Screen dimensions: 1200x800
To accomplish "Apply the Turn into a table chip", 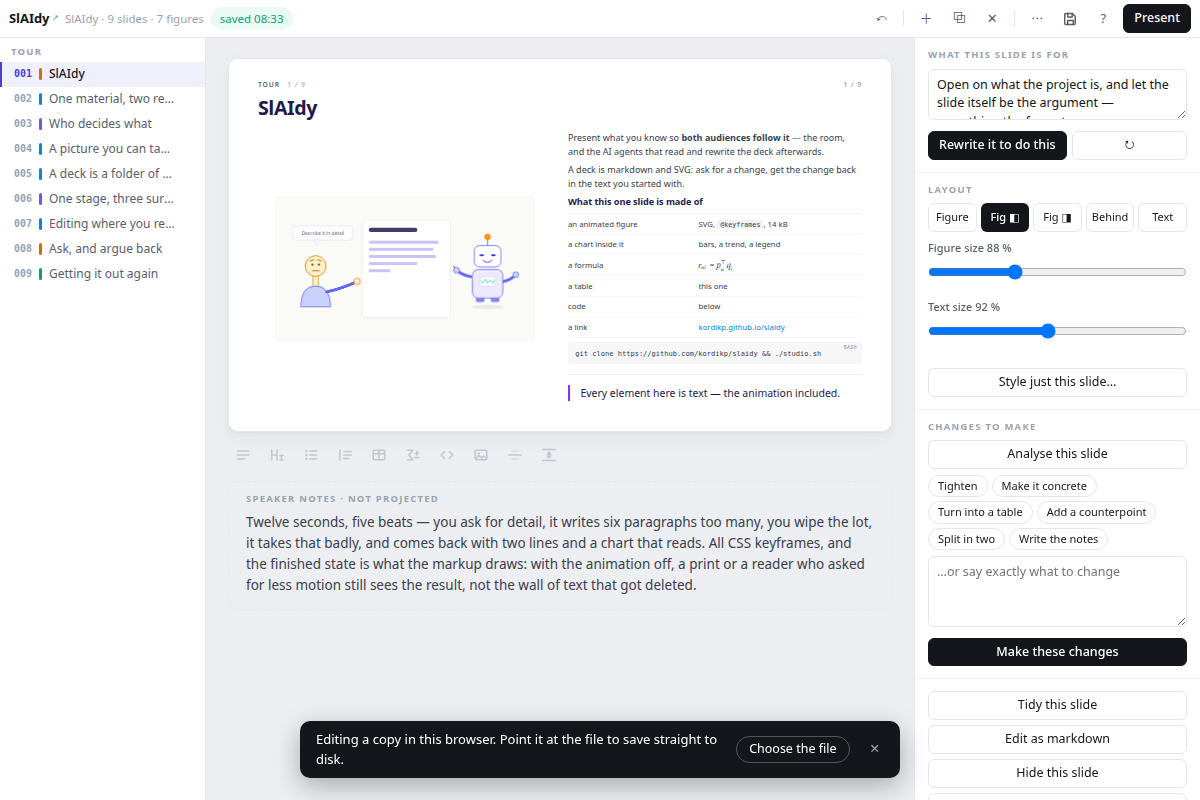I will coord(980,512).
